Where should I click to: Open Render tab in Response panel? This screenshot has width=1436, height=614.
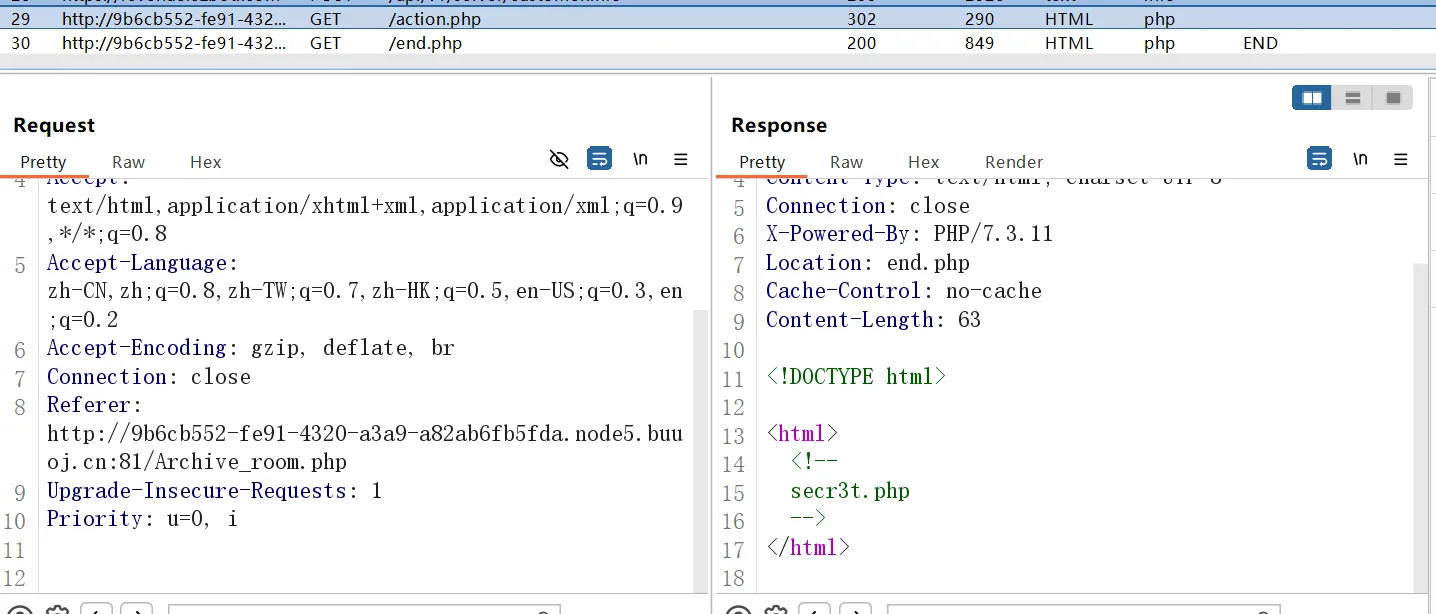(x=1013, y=162)
